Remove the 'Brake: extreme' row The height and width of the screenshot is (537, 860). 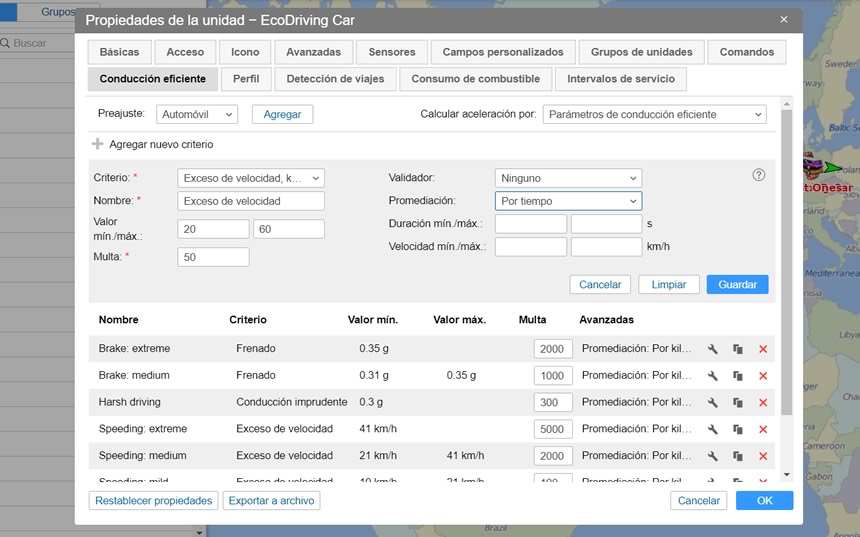tap(763, 349)
